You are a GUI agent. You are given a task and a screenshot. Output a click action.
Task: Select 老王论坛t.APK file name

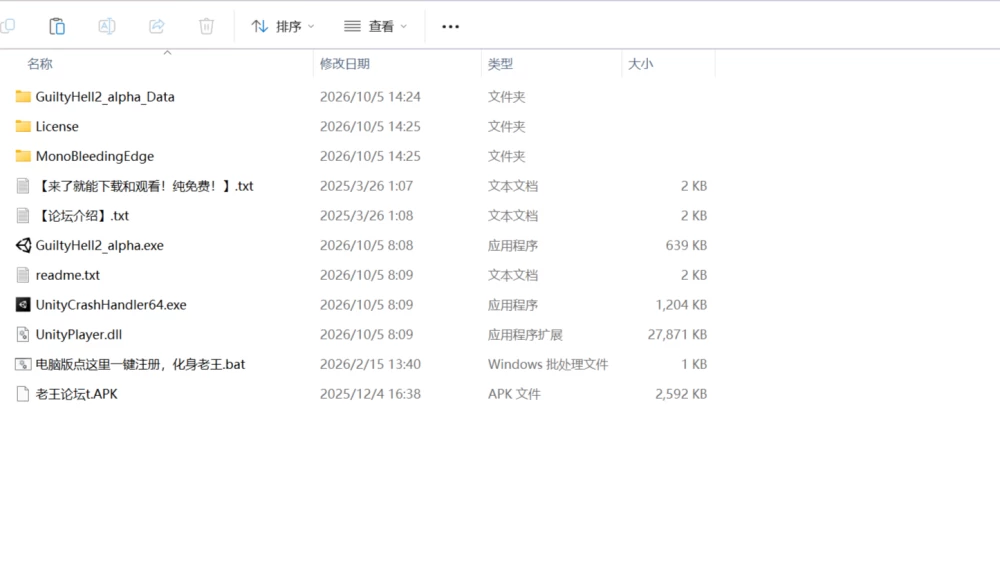tap(77, 394)
